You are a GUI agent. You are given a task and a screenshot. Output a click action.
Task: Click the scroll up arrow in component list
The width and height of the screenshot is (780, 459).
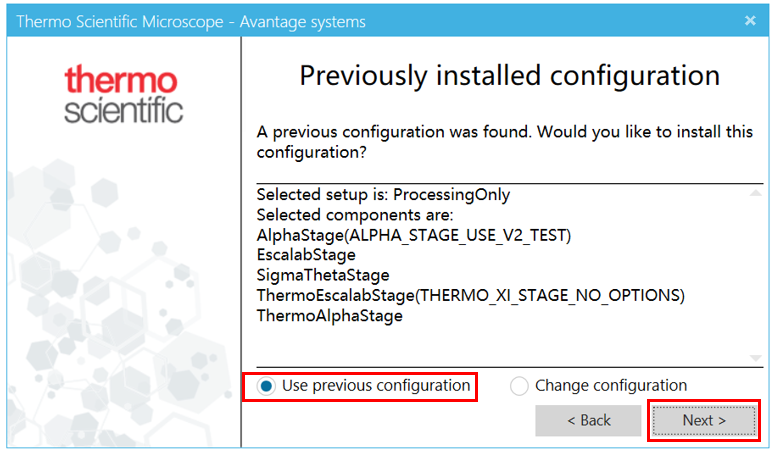tap(756, 193)
